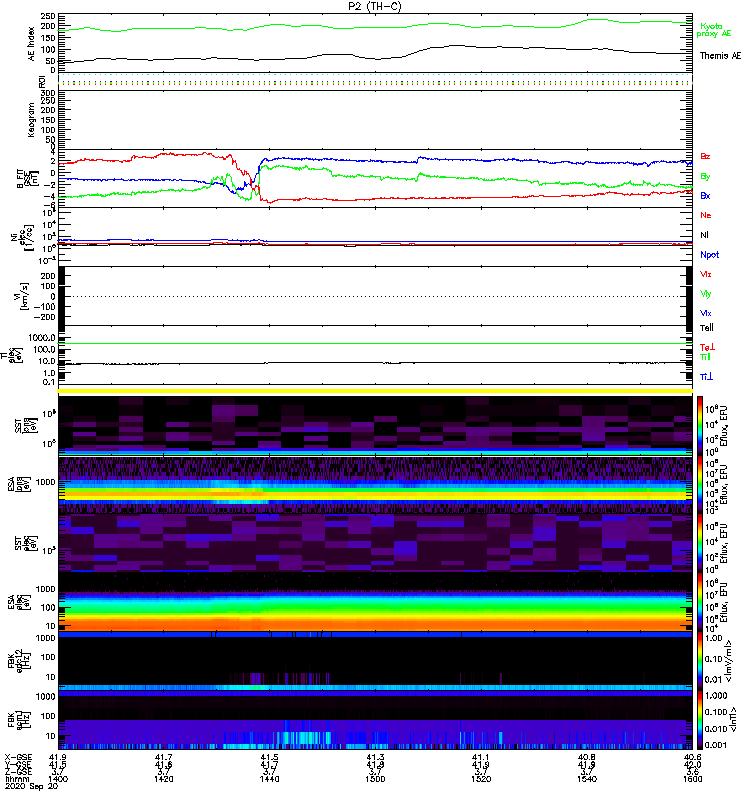
Task: Click the blue "Bx" legend label
Action: [705, 195]
